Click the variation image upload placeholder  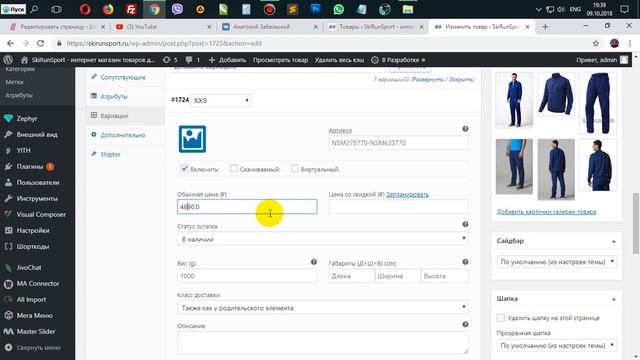[192, 139]
